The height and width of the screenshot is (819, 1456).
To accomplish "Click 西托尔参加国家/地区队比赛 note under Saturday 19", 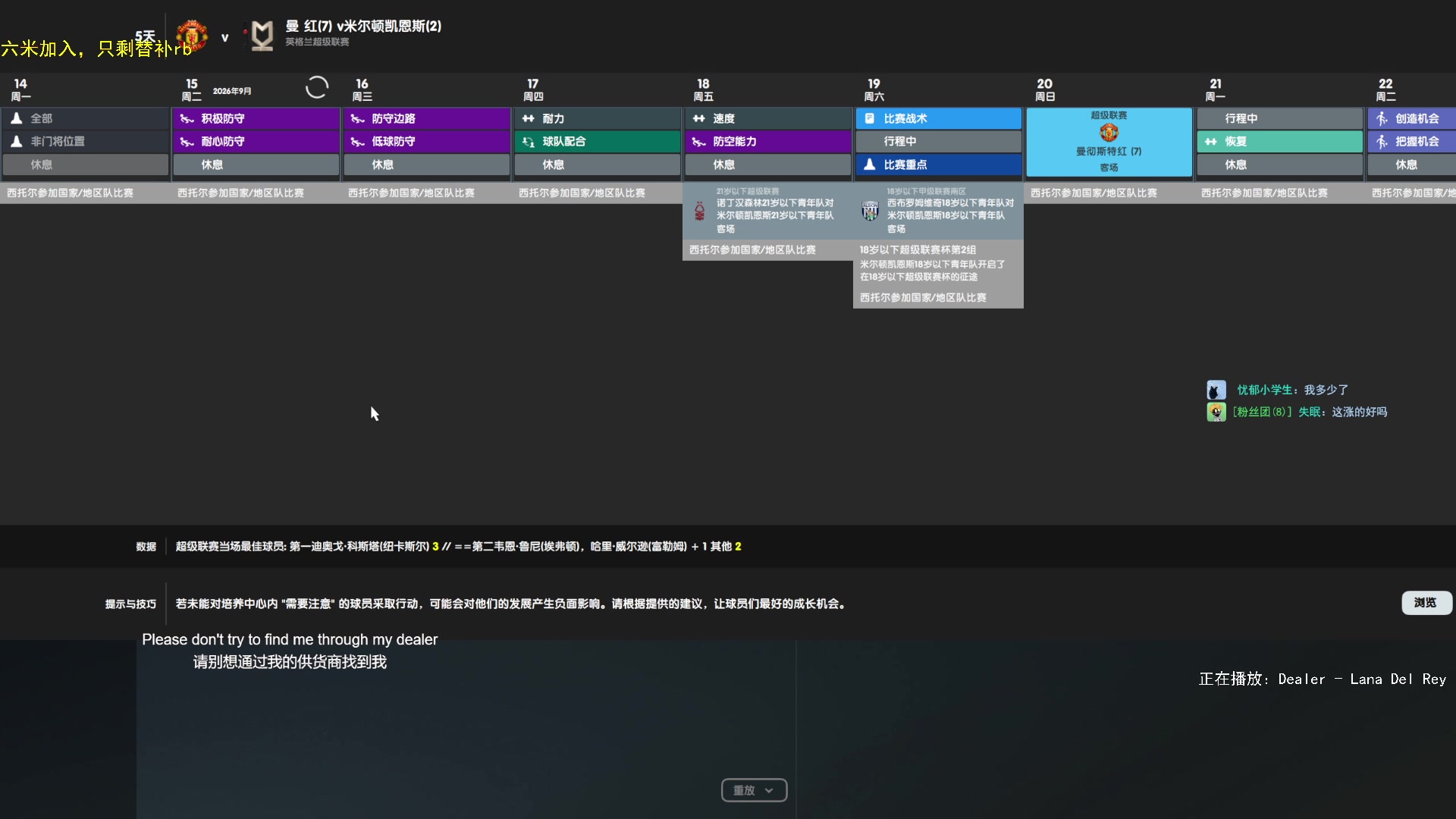I will (923, 298).
